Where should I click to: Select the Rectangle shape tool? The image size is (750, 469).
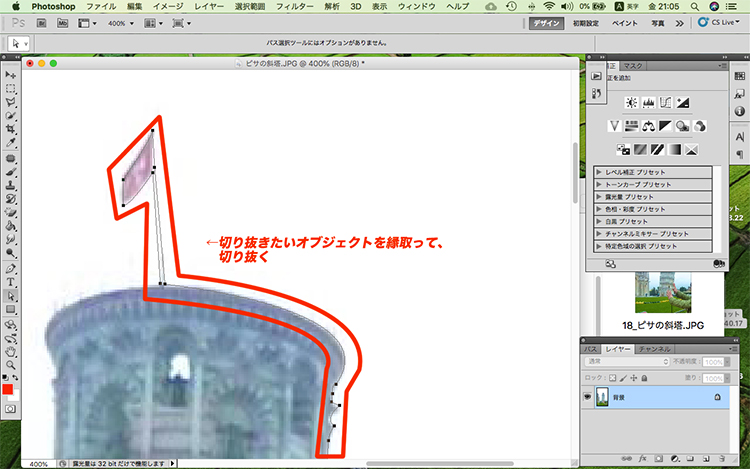point(11,310)
